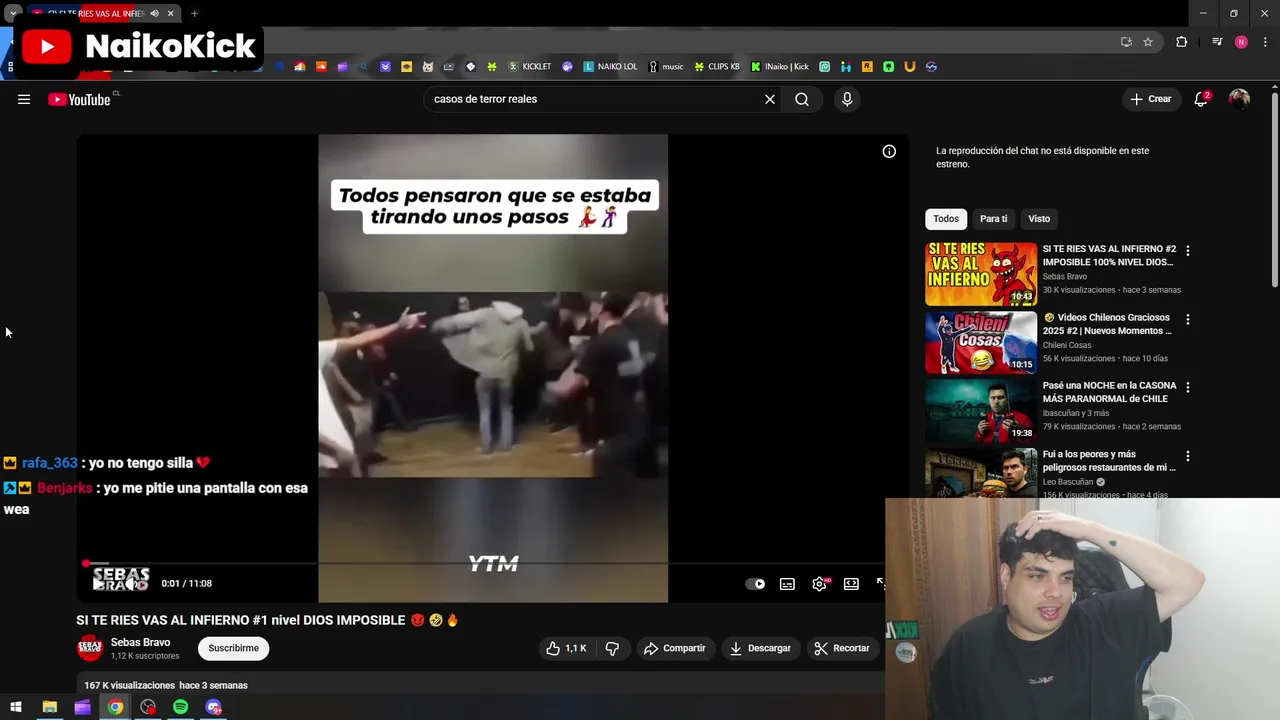Open player settings gear

coord(819,584)
